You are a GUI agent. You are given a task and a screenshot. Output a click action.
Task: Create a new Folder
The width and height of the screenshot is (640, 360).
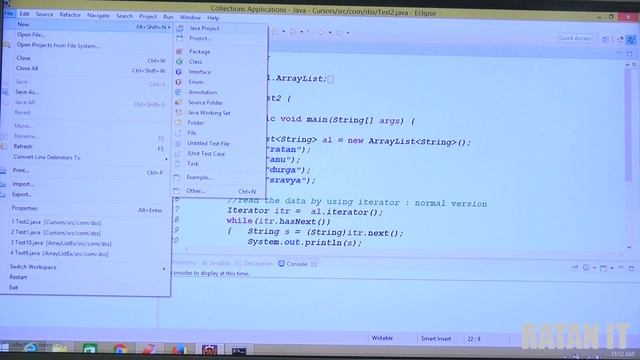196,123
